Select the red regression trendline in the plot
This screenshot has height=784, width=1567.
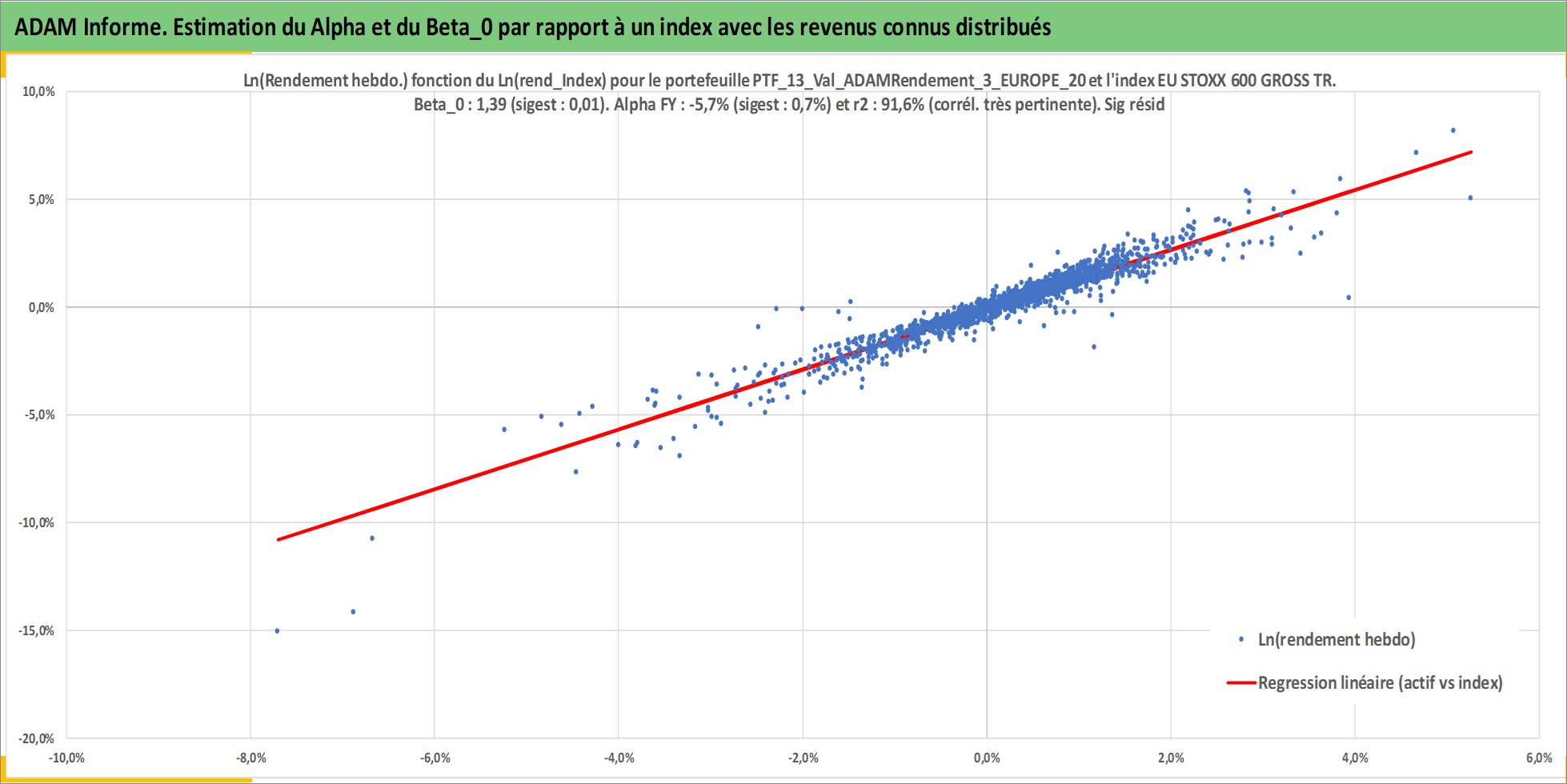(x=875, y=346)
